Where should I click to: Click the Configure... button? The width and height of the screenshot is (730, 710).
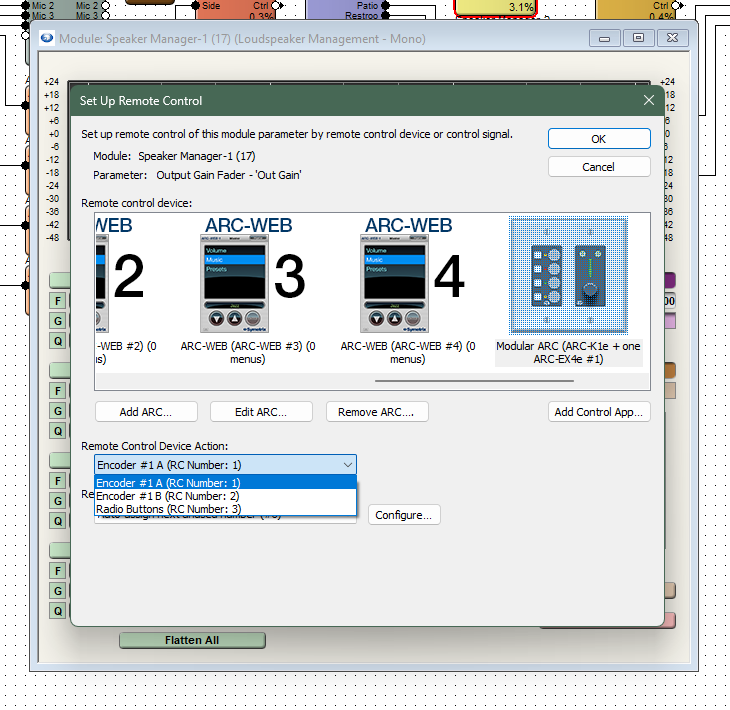(x=404, y=515)
